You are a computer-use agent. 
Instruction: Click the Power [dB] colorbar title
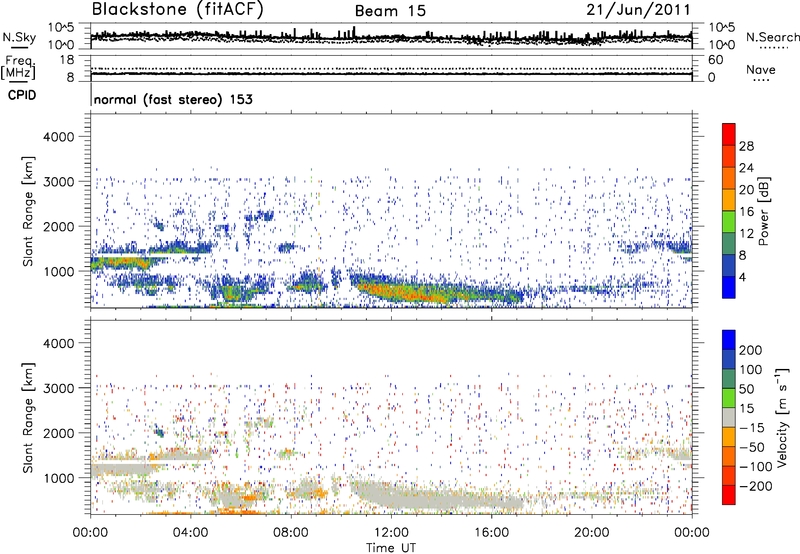pos(763,211)
